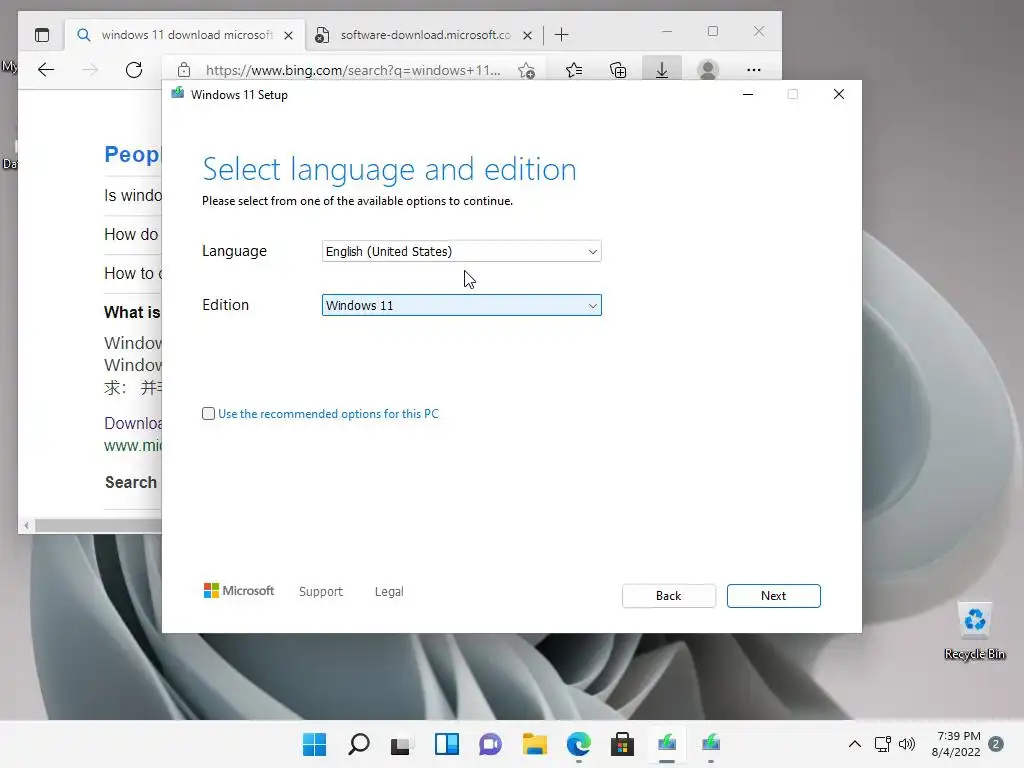Close the Windows 11 Setup window

839,94
